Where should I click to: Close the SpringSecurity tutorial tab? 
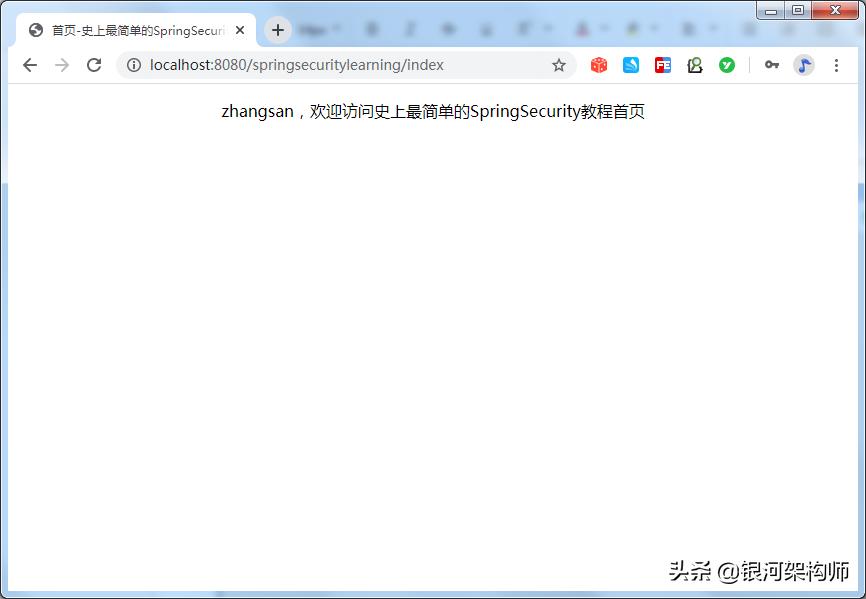[239, 30]
